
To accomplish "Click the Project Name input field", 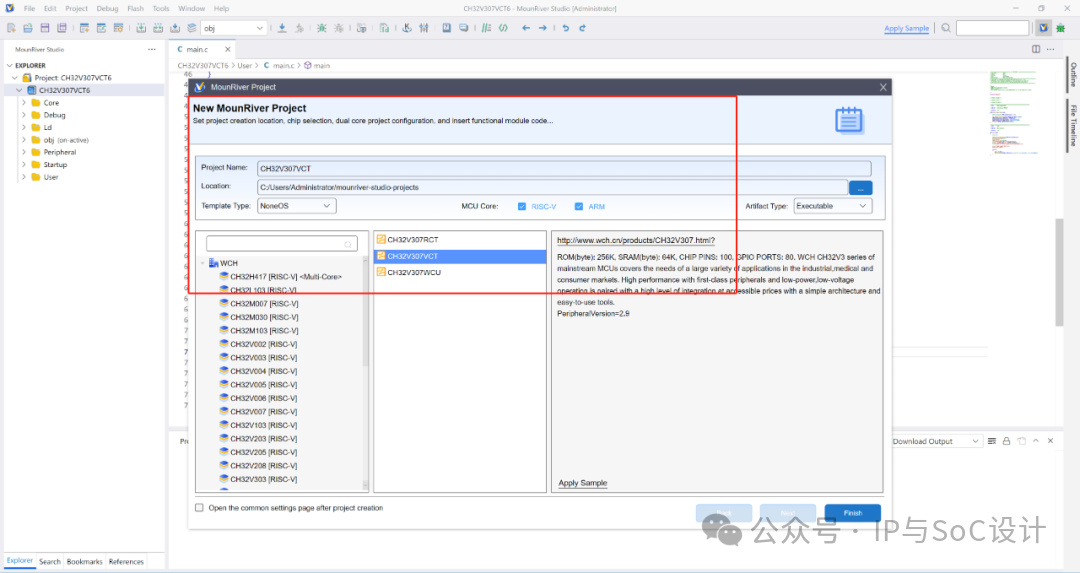I will 564,168.
